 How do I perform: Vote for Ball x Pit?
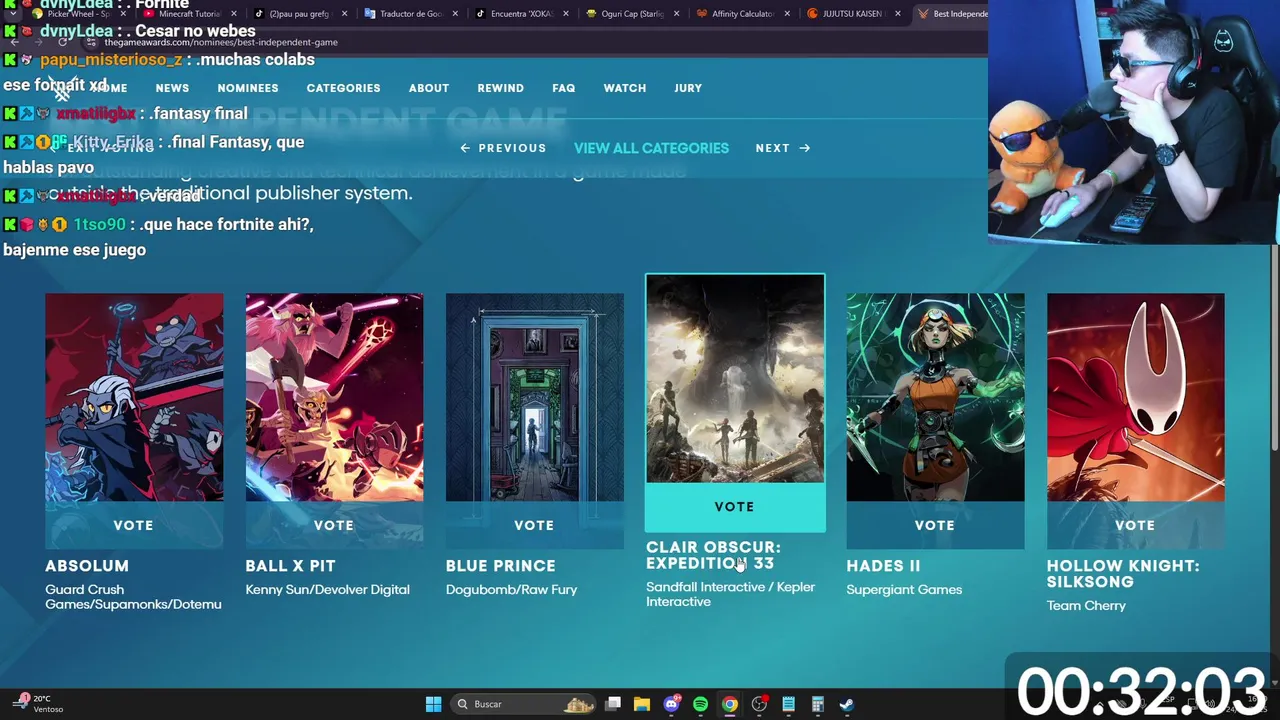point(334,525)
